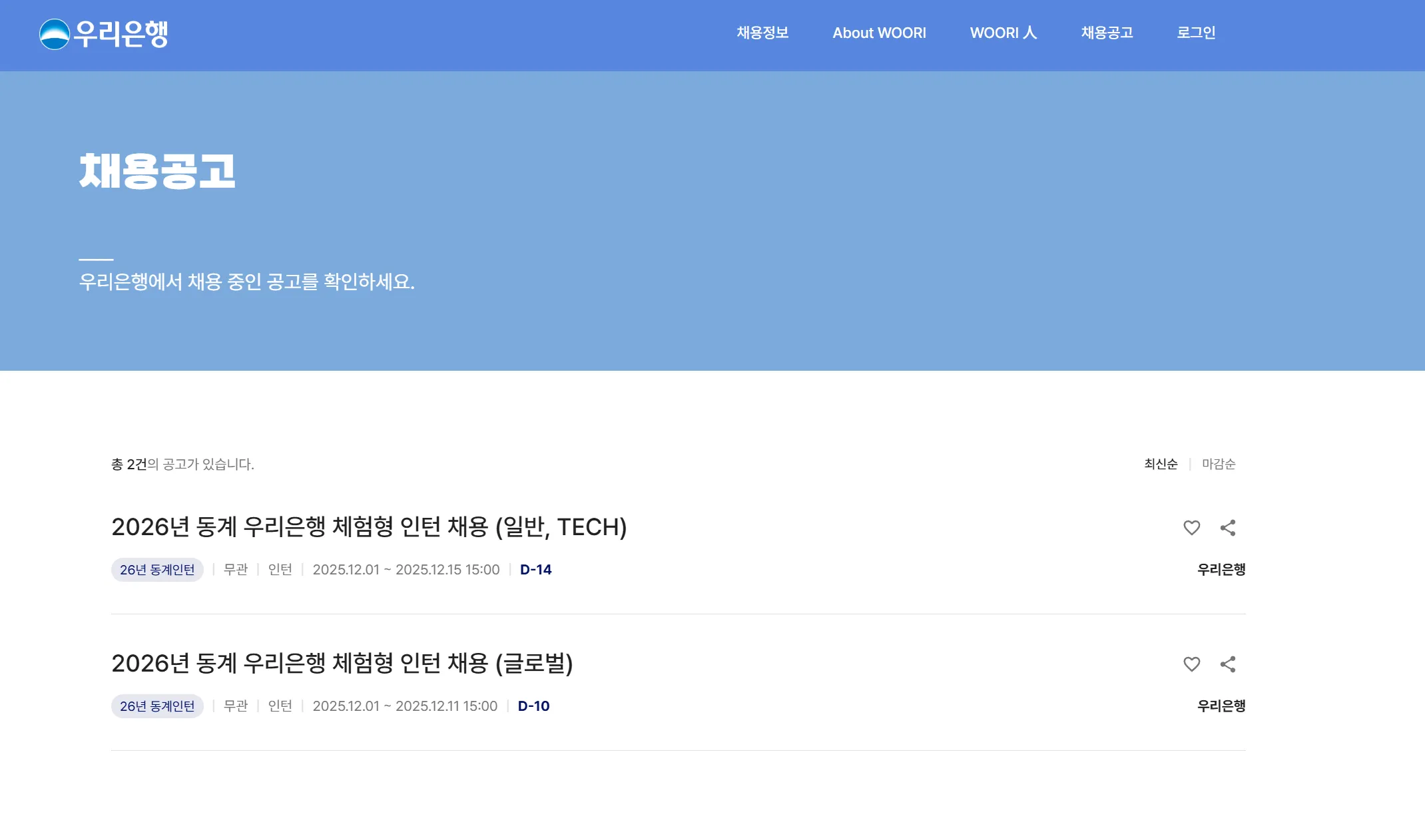The image size is (1425, 840).
Task: Favorite the 일반, TECH internship posting with the heart
Action: tap(1191, 528)
